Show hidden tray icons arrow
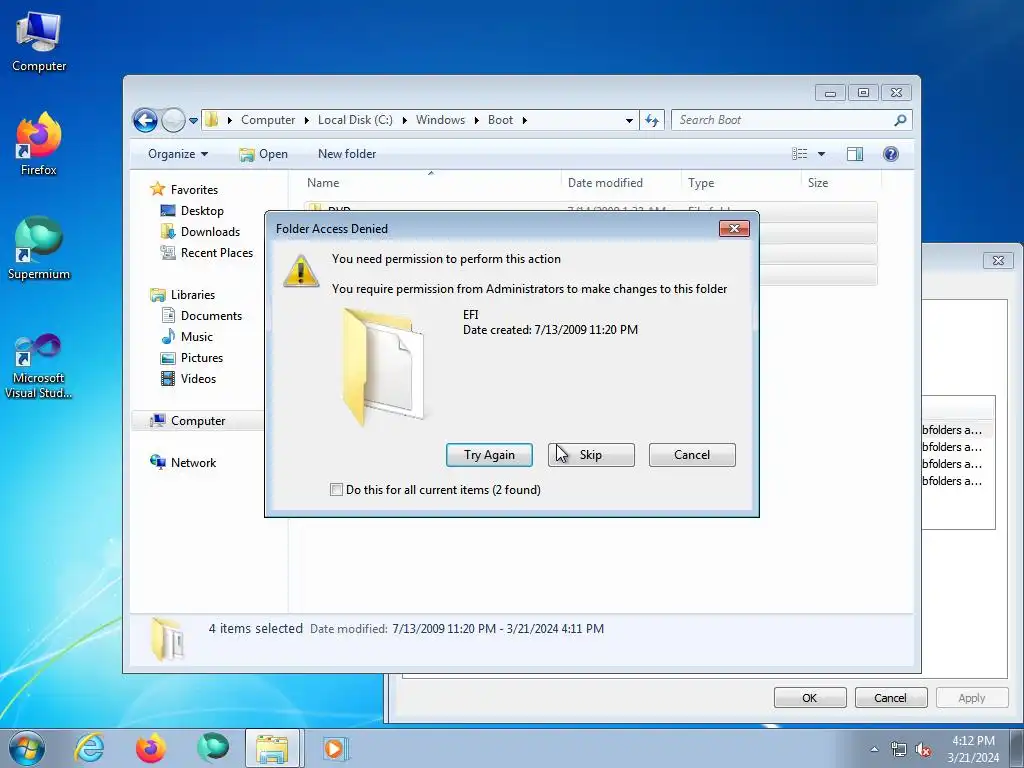The image size is (1024, 768). pyautogui.click(x=874, y=749)
